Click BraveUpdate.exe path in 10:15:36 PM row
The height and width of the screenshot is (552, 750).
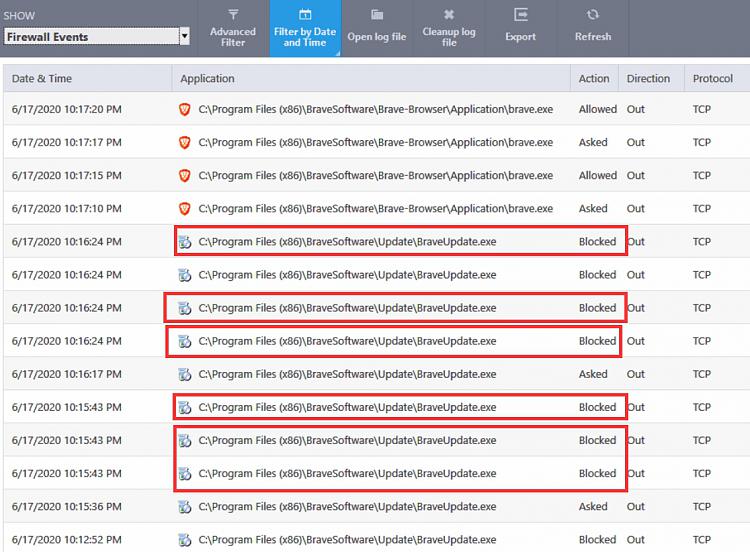(x=347, y=507)
